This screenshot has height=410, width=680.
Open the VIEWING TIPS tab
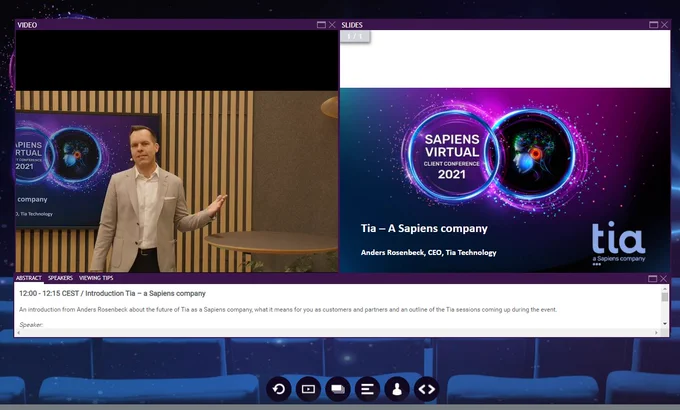[96, 278]
